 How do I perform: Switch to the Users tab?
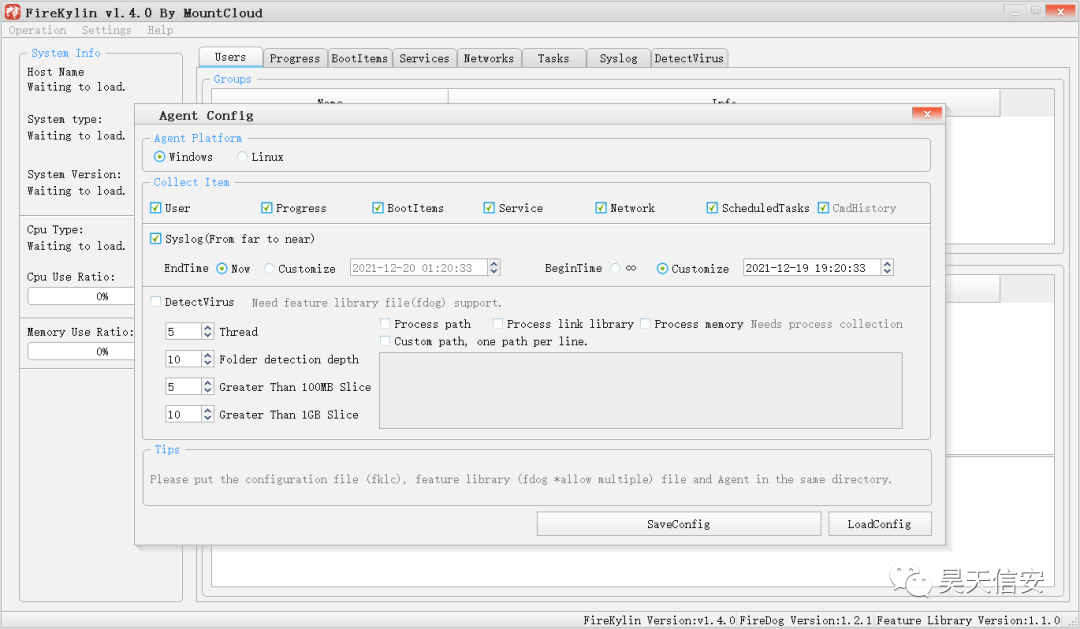coord(230,57)
